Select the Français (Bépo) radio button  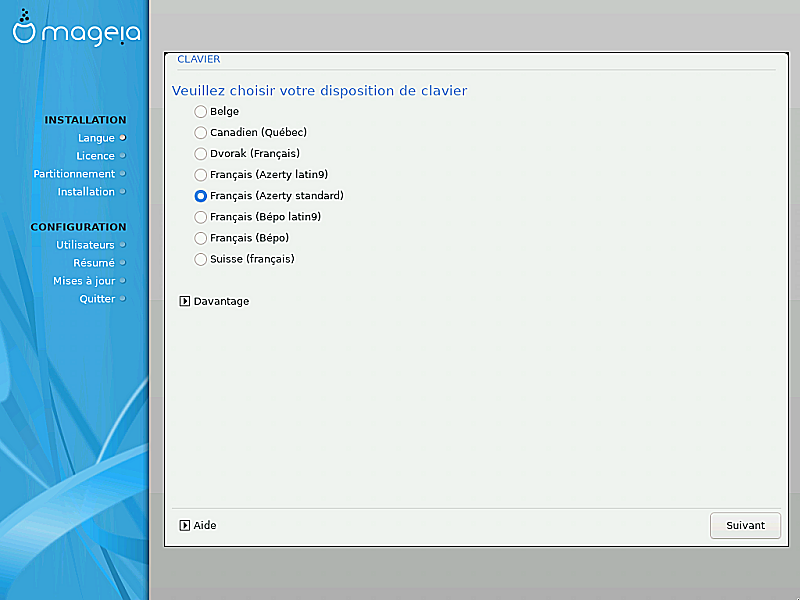point(201,238)
